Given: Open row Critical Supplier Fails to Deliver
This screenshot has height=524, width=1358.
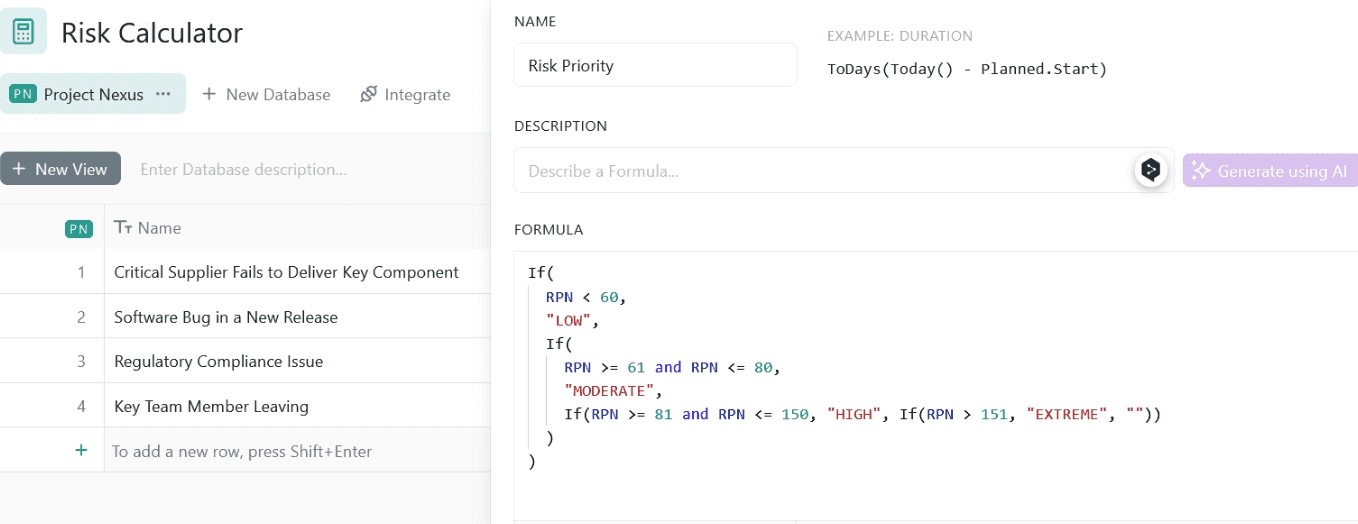Looking at the screenshot, I should pos(286,272).
